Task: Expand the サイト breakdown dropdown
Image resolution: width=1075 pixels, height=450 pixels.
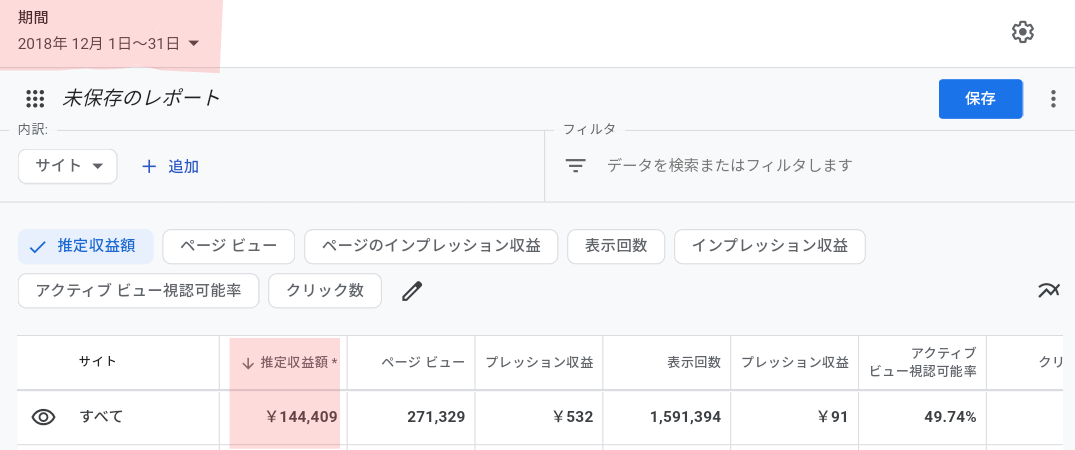Action: [x=68, y=166]
